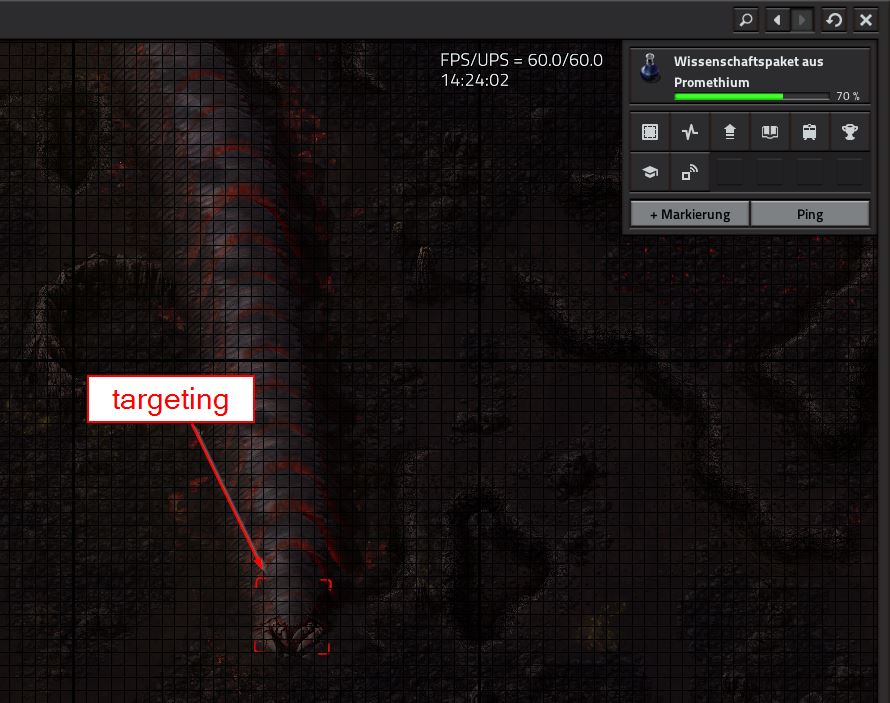Click the grayed forward arrow button
Screen dimensions: 890x703
coord(802,19)
